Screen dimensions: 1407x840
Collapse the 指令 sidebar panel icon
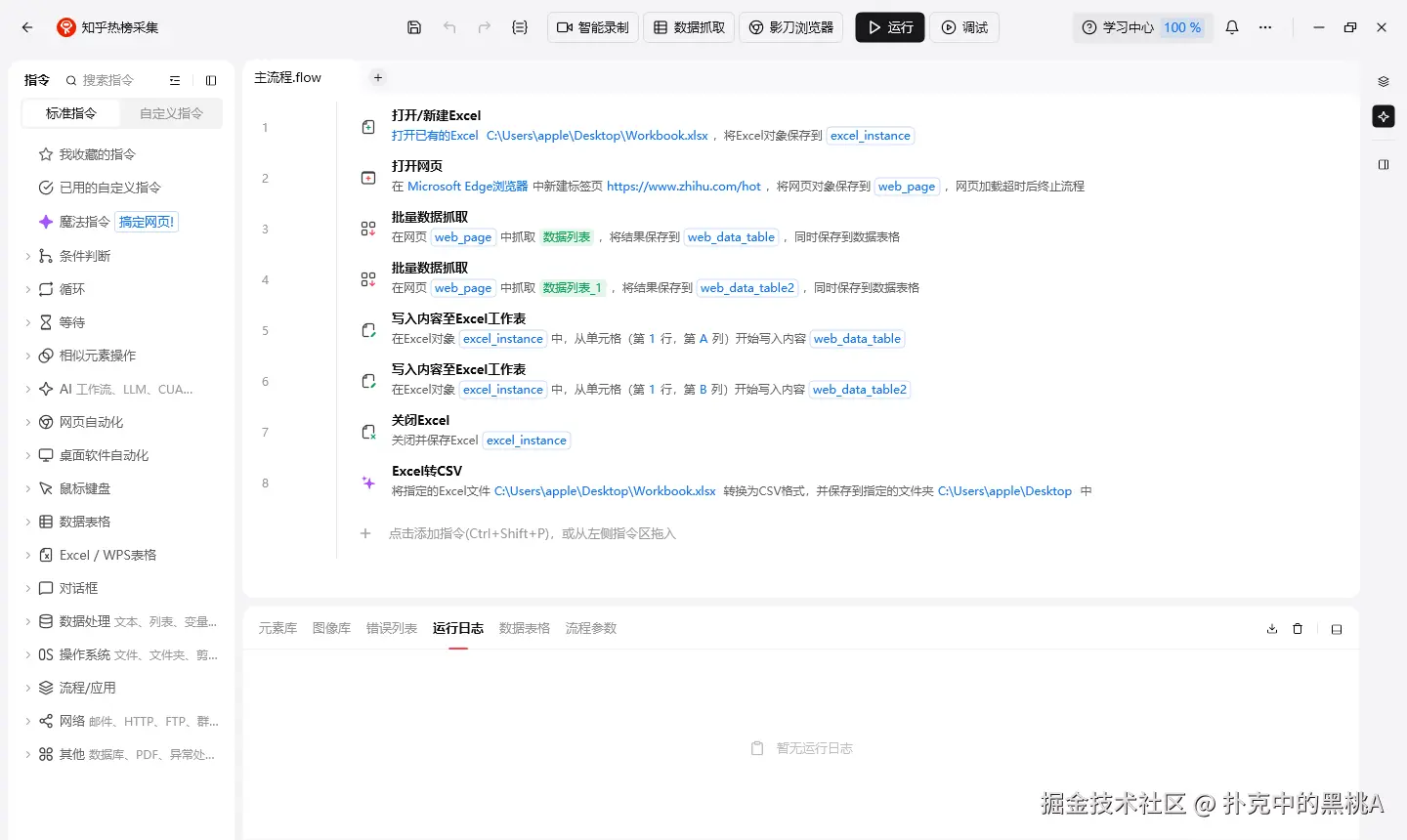(211, 80)
